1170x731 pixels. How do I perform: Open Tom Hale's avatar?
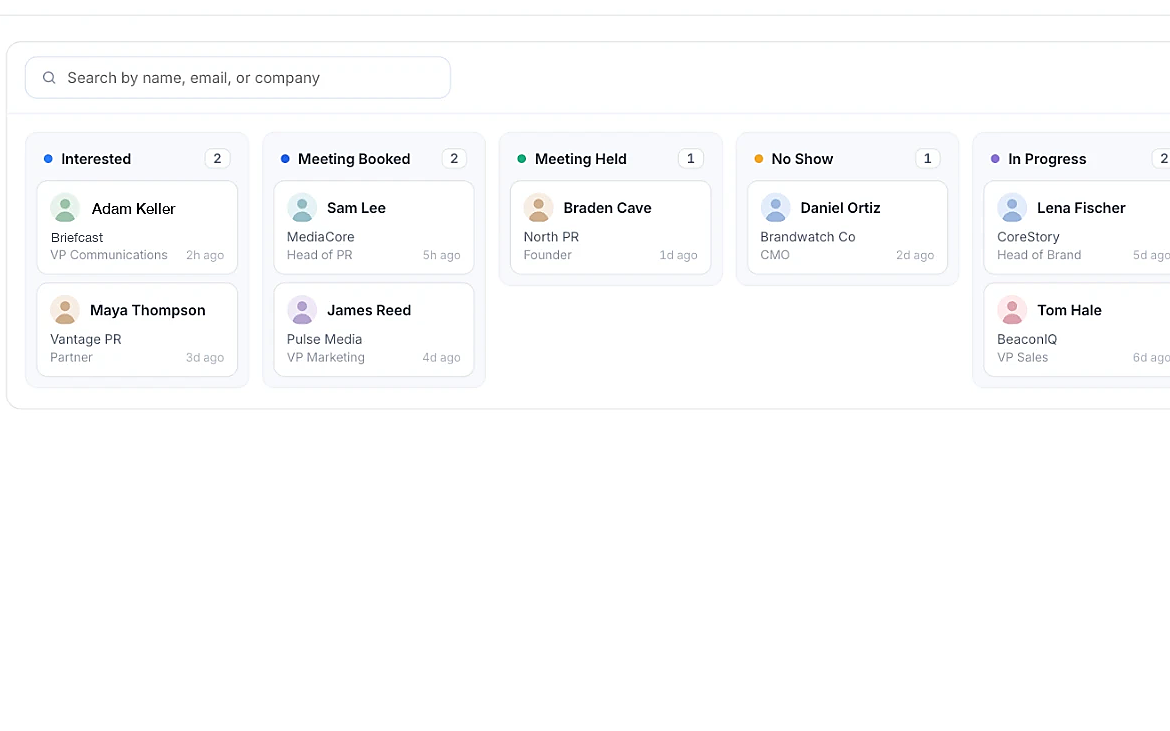point(1013,310)
